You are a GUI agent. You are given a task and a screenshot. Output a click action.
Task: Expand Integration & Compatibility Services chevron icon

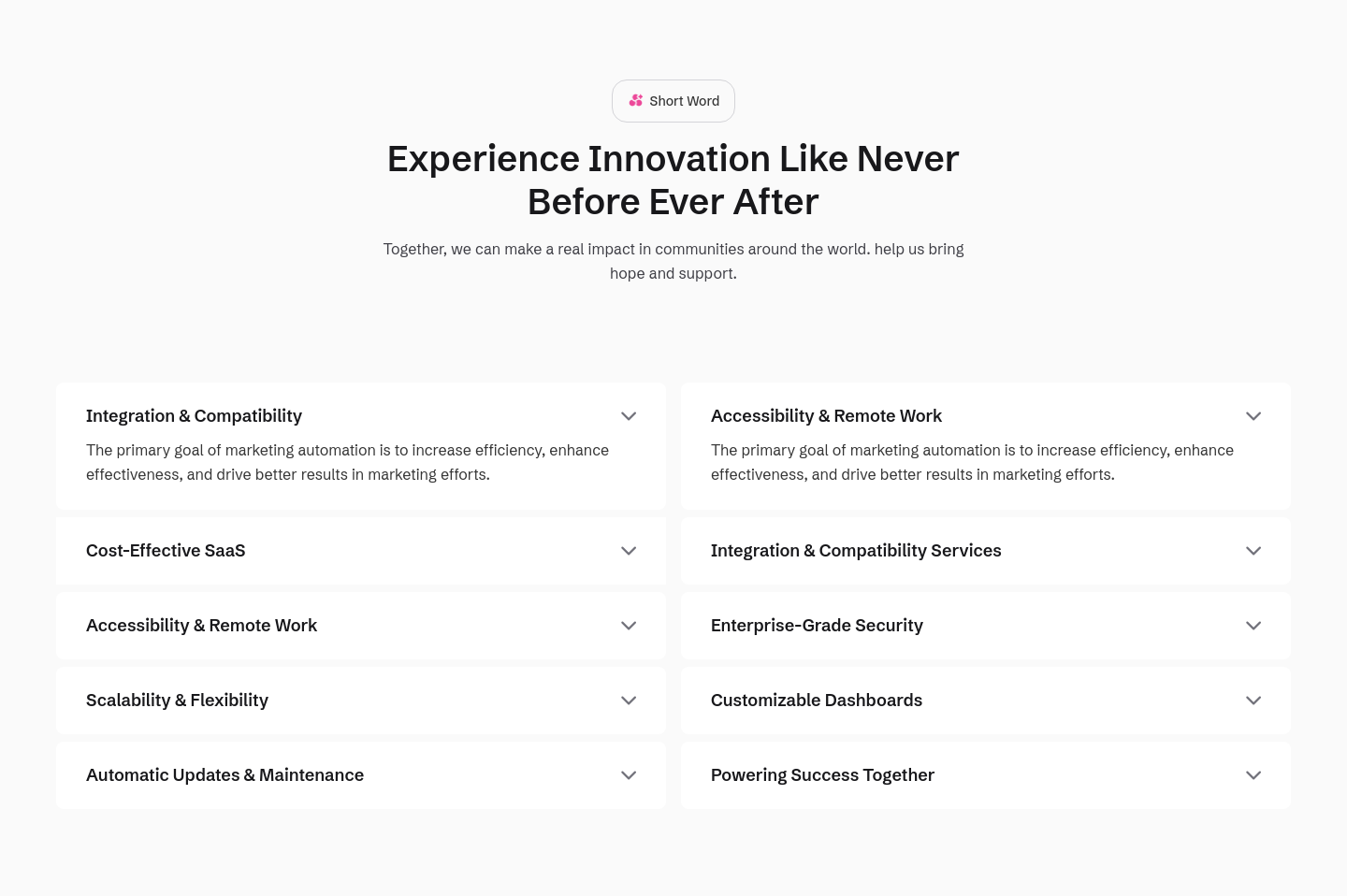pos(1253,551)
